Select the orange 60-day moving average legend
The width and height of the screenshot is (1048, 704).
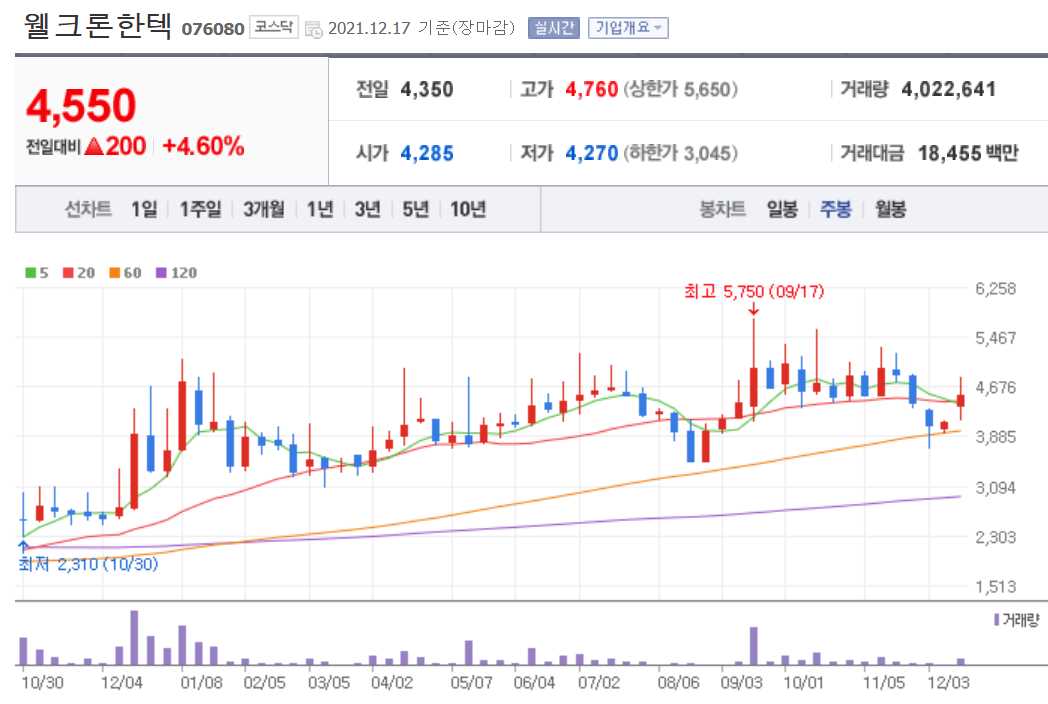tap(113, 272)
